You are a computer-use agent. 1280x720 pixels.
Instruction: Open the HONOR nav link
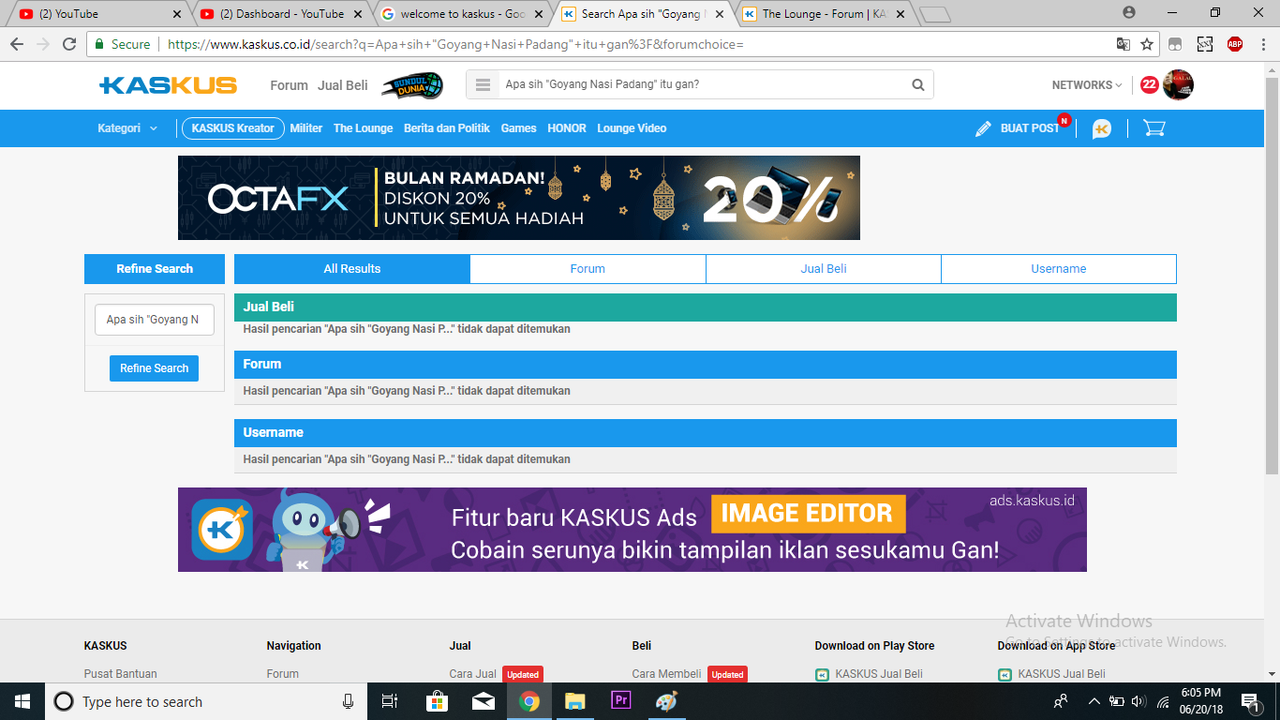click(x=567, y=128)
